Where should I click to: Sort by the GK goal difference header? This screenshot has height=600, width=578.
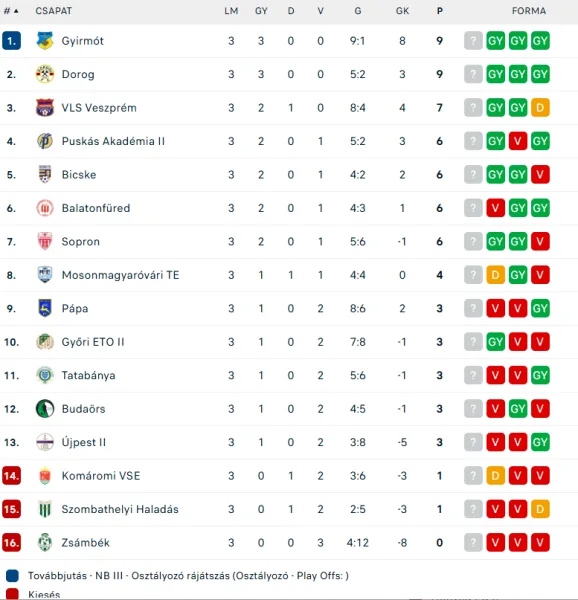(402, 11)
